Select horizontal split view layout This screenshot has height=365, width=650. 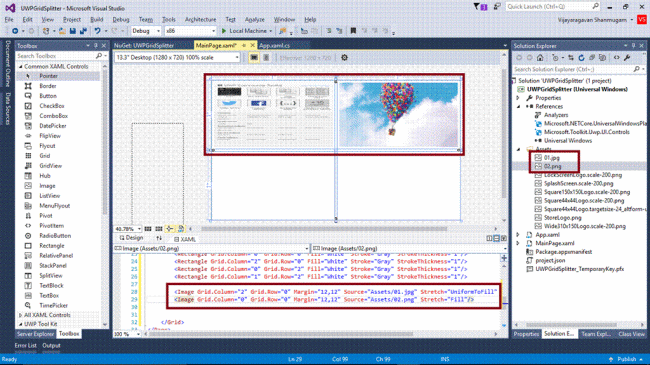pyautogui.click(x=496, y=238)
